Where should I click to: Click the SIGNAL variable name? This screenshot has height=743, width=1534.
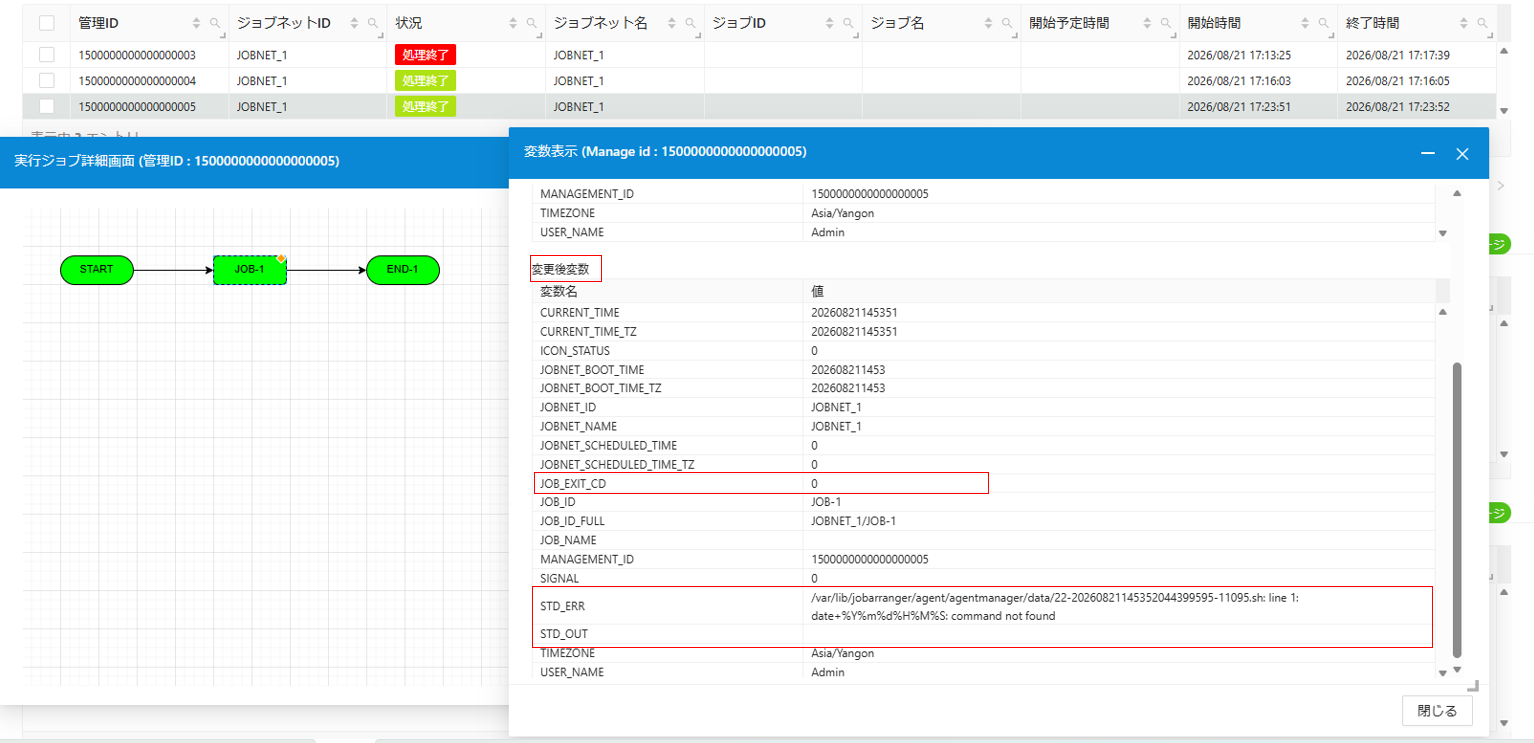(559, 578)
